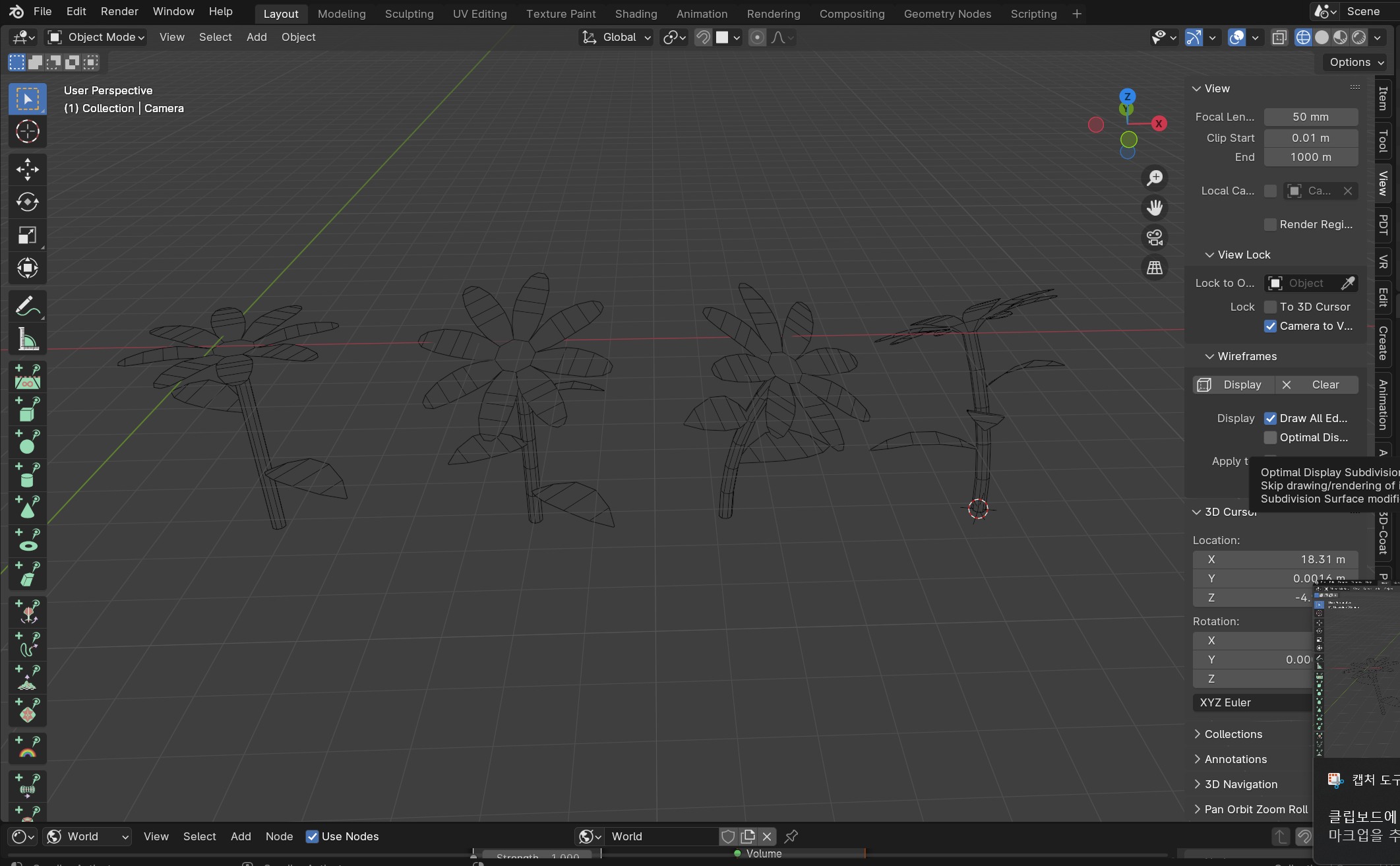
Task: Click the wireframes Clear button
Action: 1317,385
